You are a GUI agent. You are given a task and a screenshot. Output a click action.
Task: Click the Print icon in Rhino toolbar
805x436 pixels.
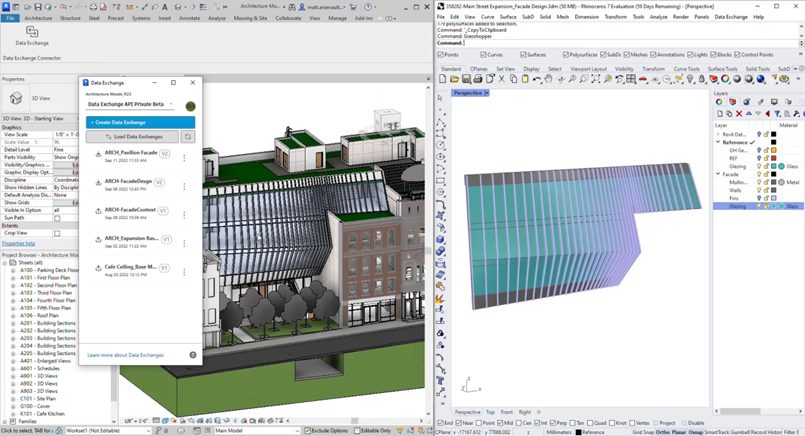[x=477, y=79]
